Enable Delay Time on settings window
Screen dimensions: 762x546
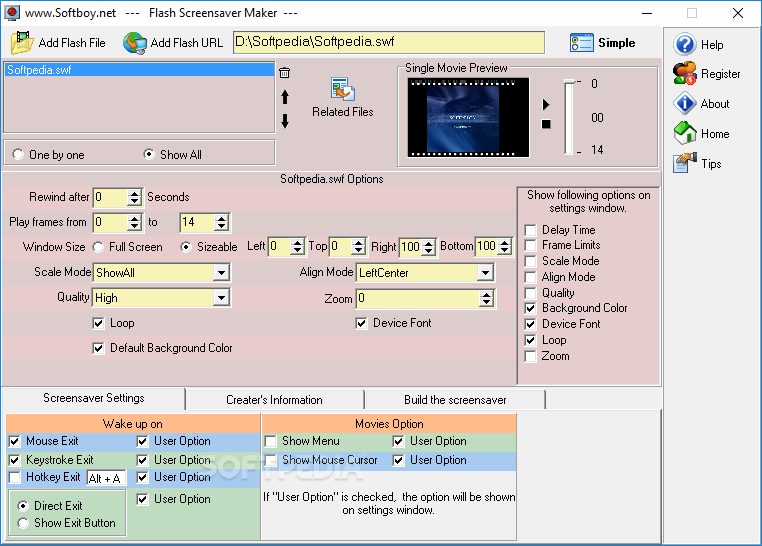[x=531, y=230]
